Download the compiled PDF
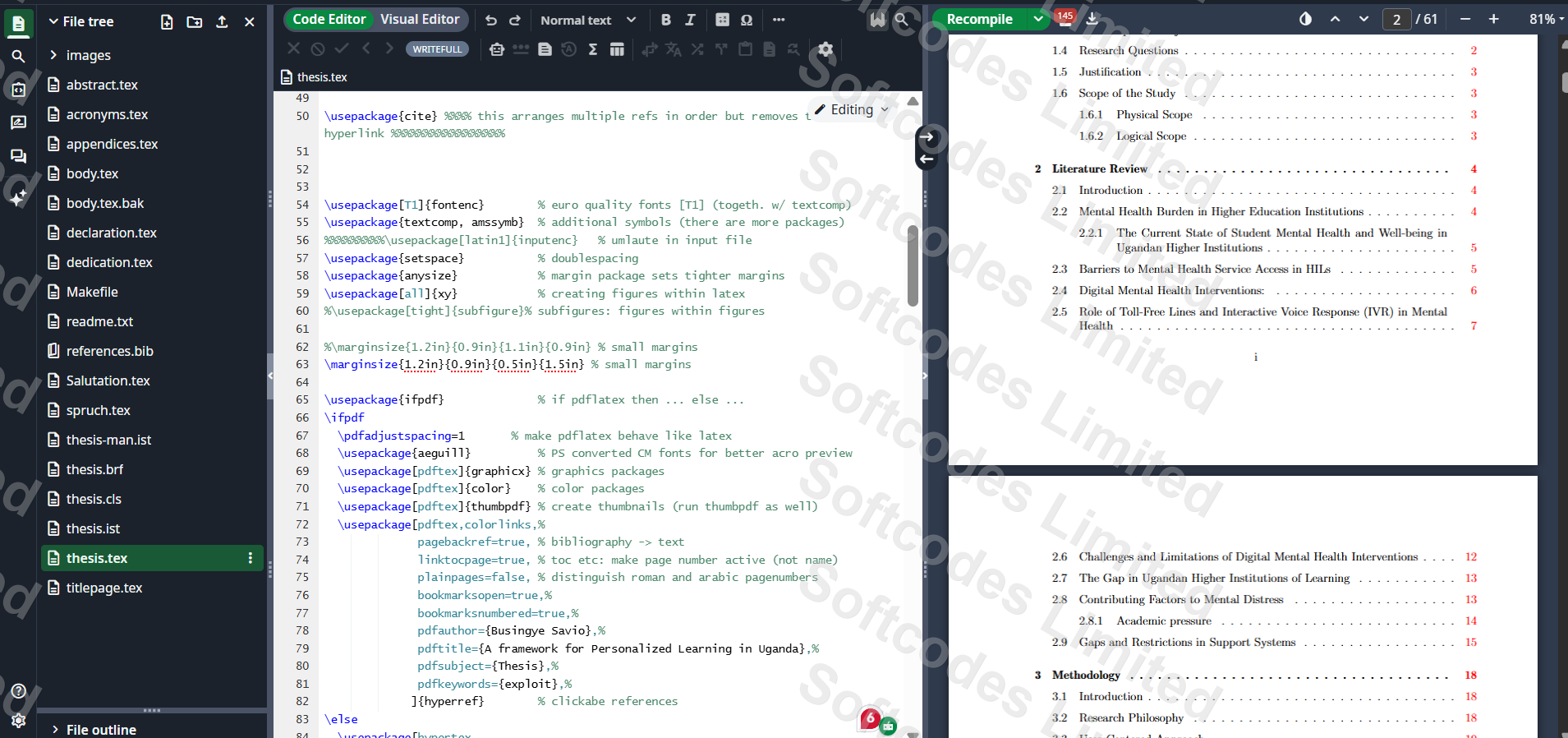The height and width of the screenshot is (738, 1568). [1092, 19]
